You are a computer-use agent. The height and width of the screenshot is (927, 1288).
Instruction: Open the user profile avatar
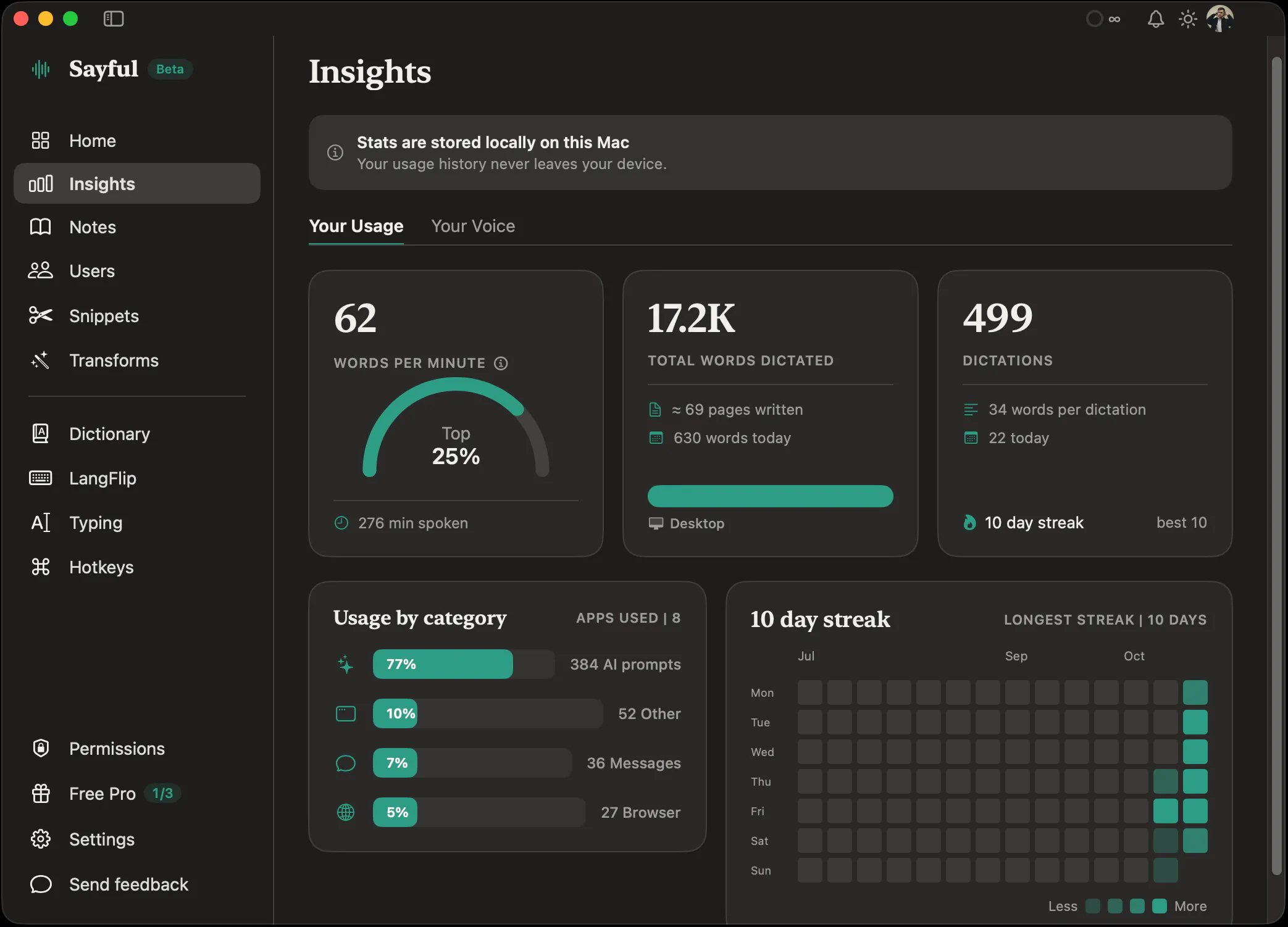click(1219, 19)
